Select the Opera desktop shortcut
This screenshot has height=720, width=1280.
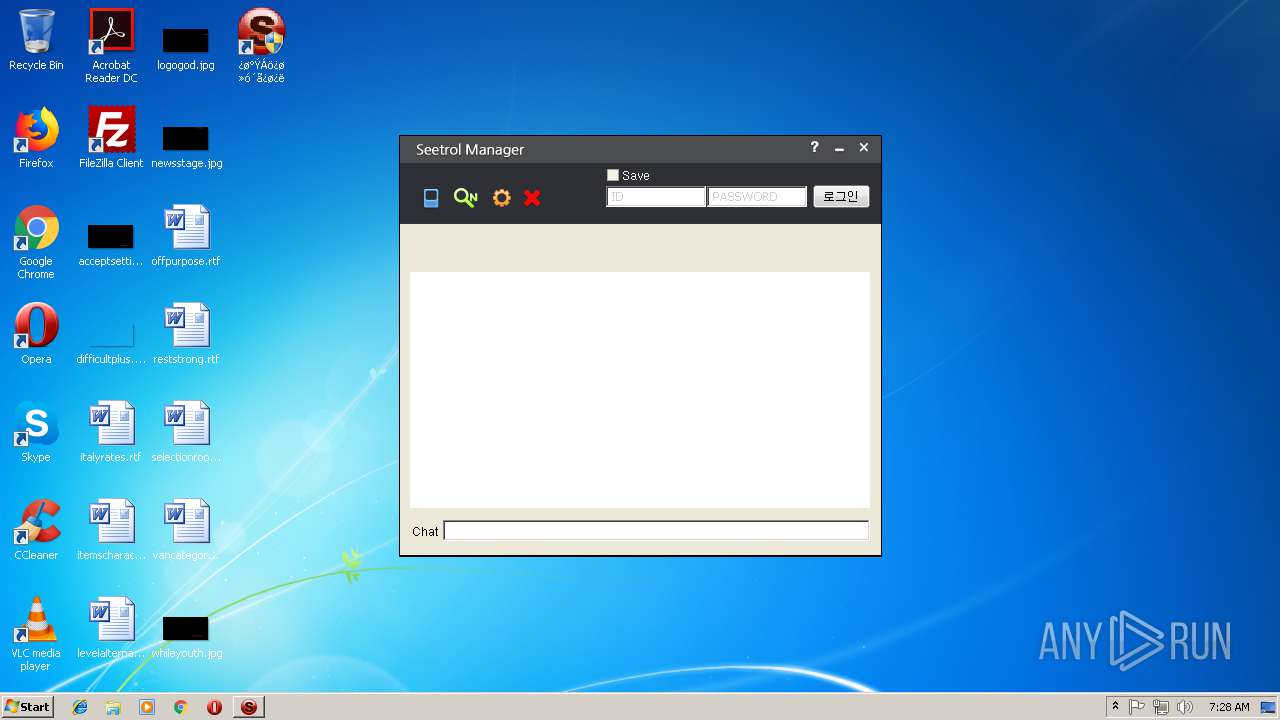[36, 334]
